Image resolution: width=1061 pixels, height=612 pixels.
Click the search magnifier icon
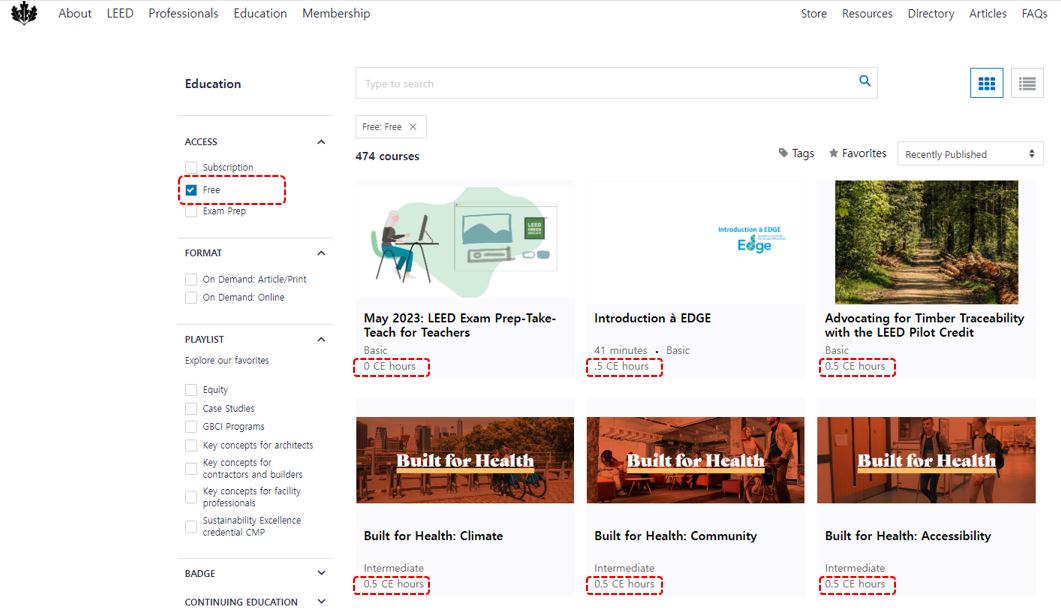tap(865, 81)
